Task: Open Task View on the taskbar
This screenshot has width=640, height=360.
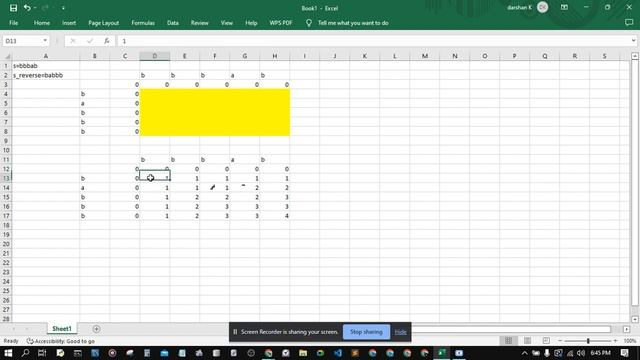Action: tap(42, 353)
